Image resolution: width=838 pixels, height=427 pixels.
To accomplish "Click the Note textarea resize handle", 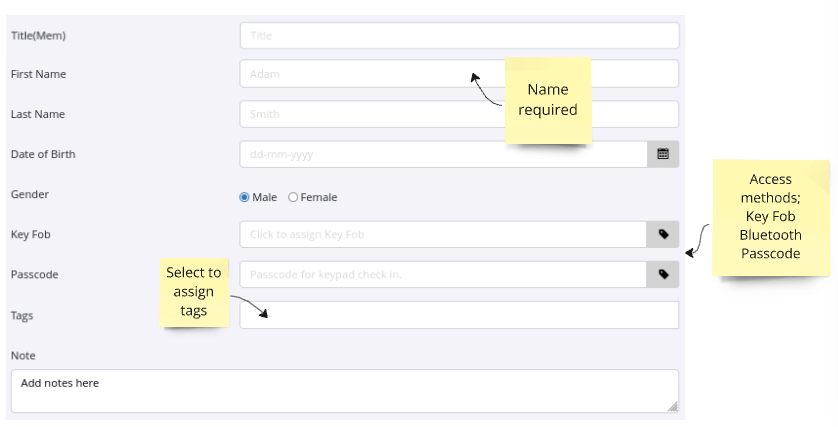I will click(x=672, y=406).
